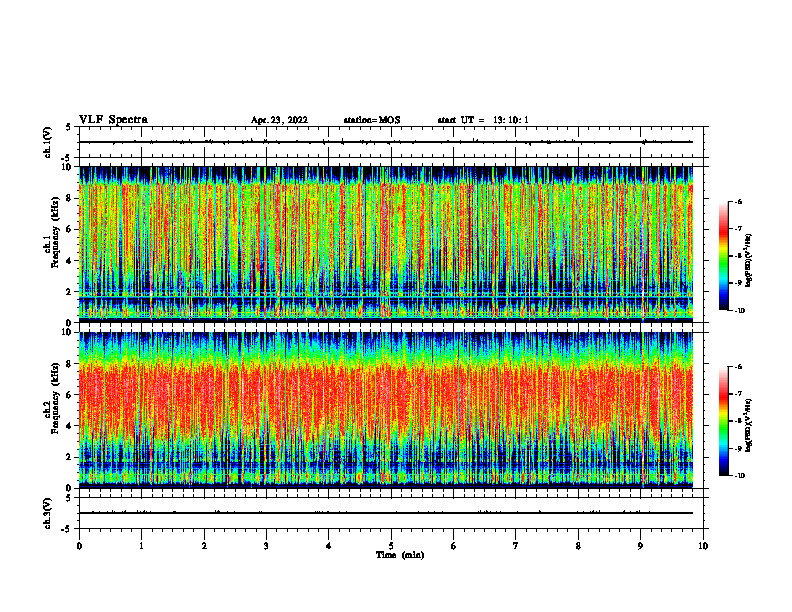This screenshot has width=792, height=612.
Task: Select ch.1 "Frequency (kHz)" axis label
Action: 56,232
